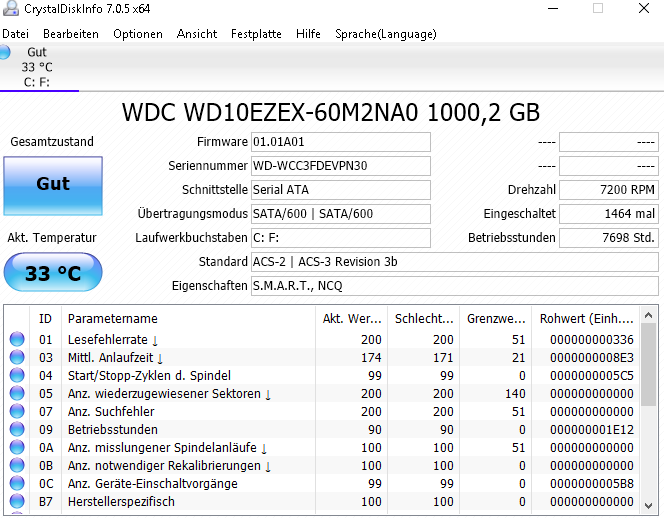664x518 pixels.
Task: Click the Standard field ACS-2 | ACS-3 Revision 3b
Action: (455, 262)
